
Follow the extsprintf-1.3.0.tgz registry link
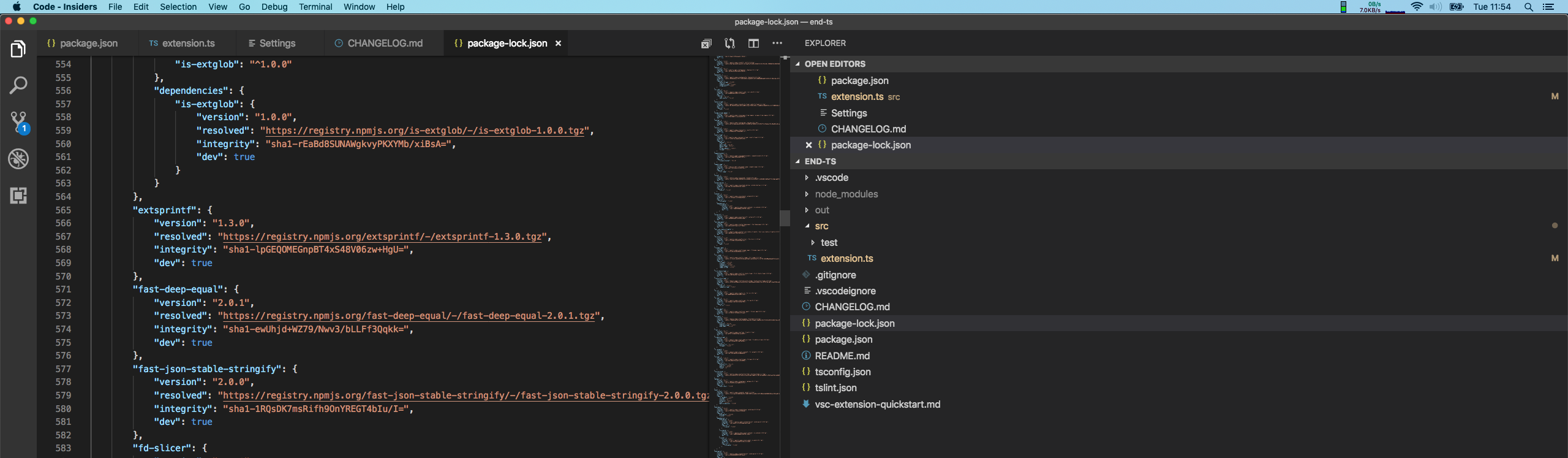tap(382, 237)
